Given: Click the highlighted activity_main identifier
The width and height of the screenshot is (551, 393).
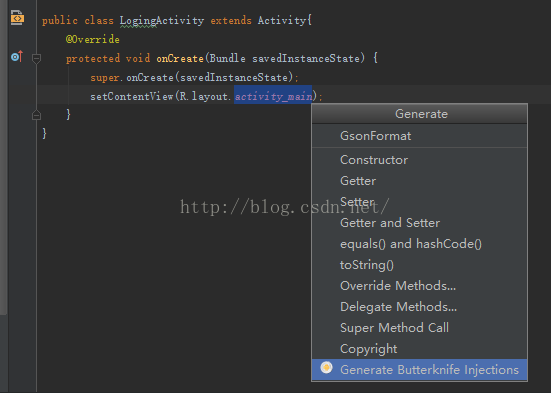Looking at the screenshot, I should [273, 96].
